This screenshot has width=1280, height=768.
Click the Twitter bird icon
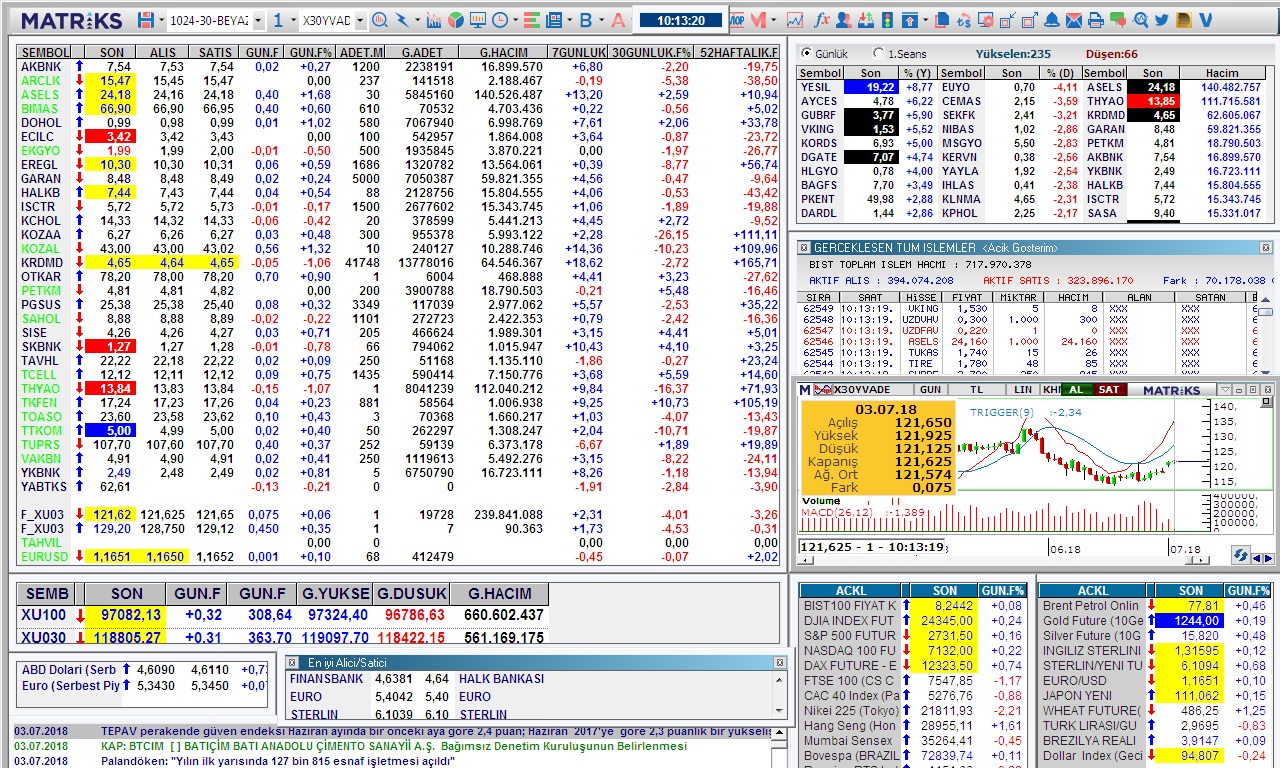[x=1161, y=20]
